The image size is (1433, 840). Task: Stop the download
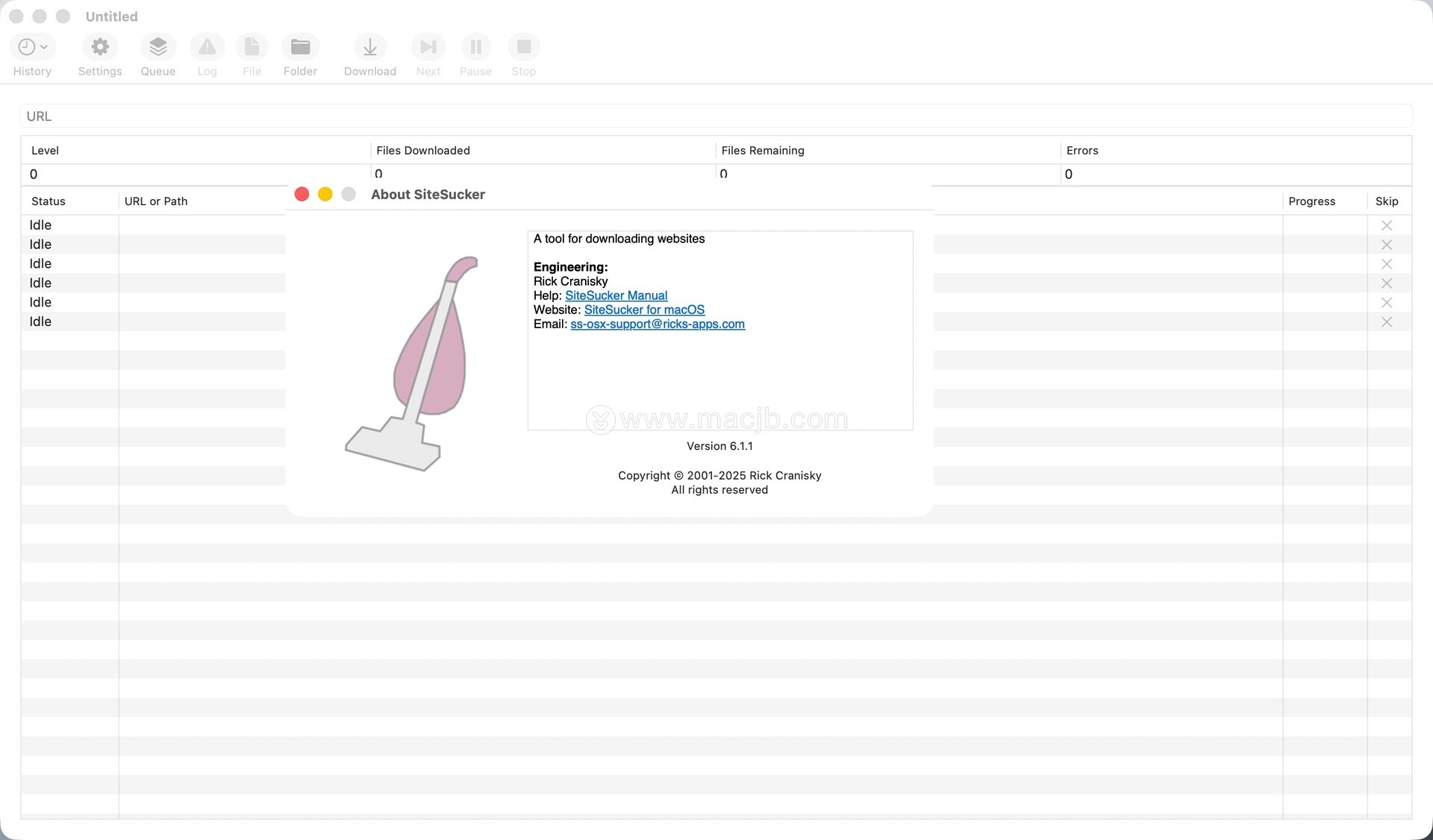click(523, 48)
